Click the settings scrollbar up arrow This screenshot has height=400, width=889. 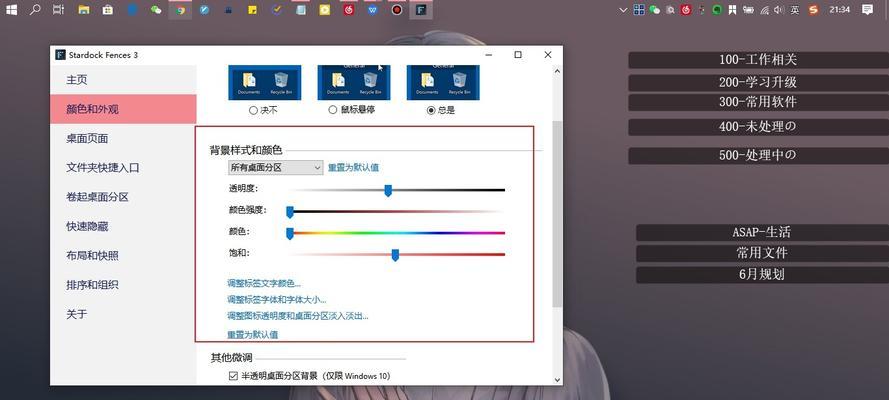557,71
